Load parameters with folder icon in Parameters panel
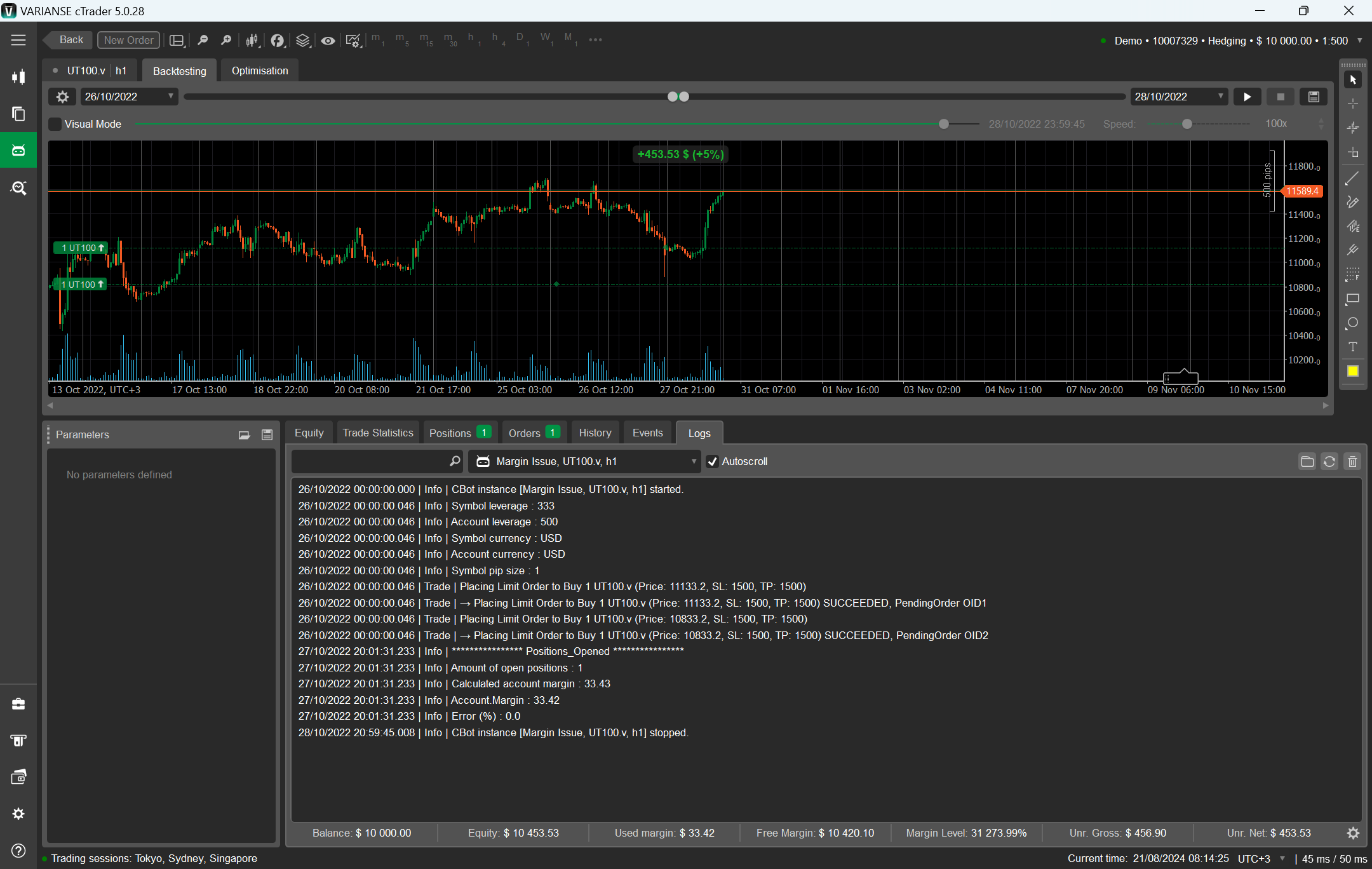The height and width of the screenshot is (869, 1372). (x=244, y=435)
